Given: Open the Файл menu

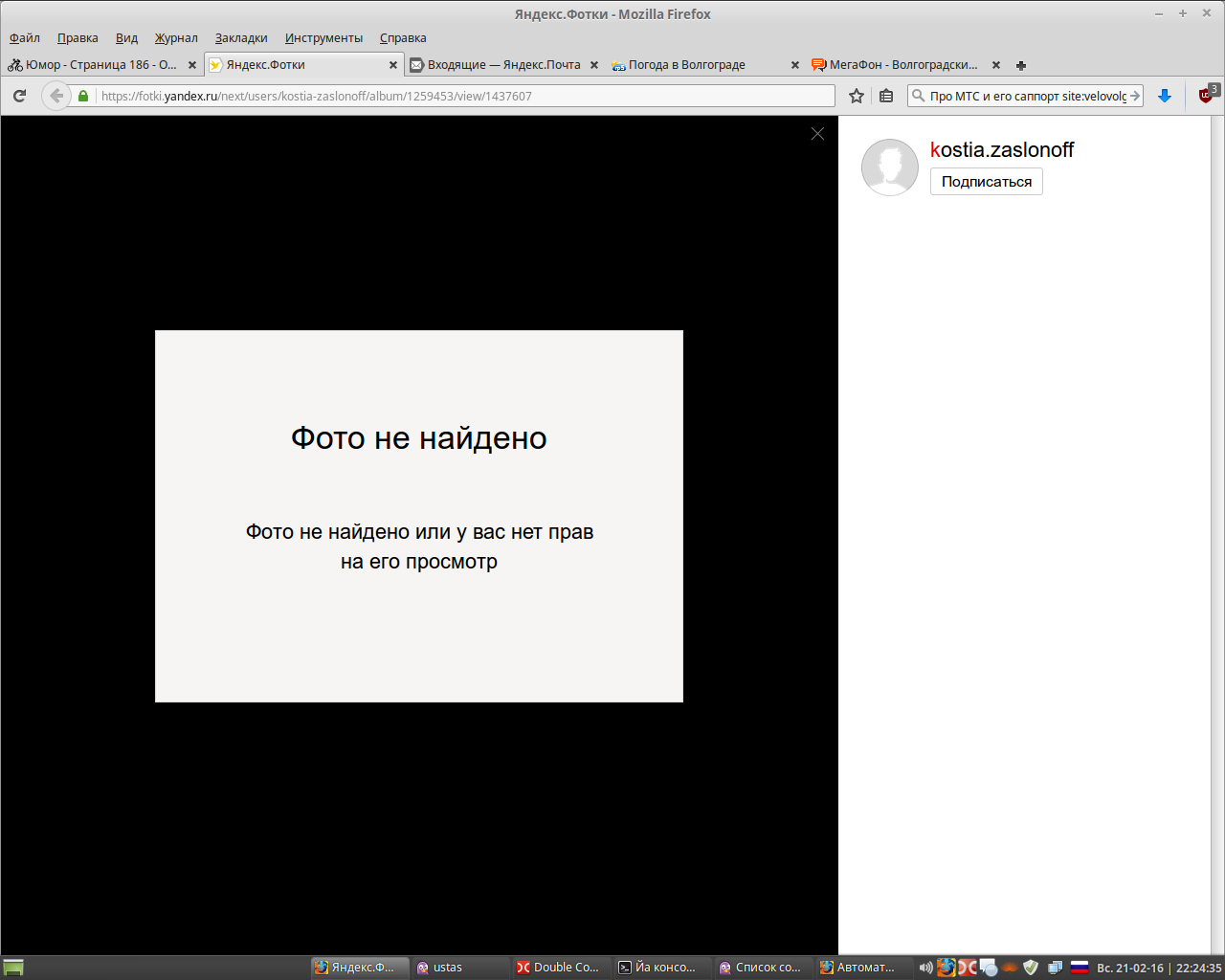Looking at the screenshot, I should 25,38.
